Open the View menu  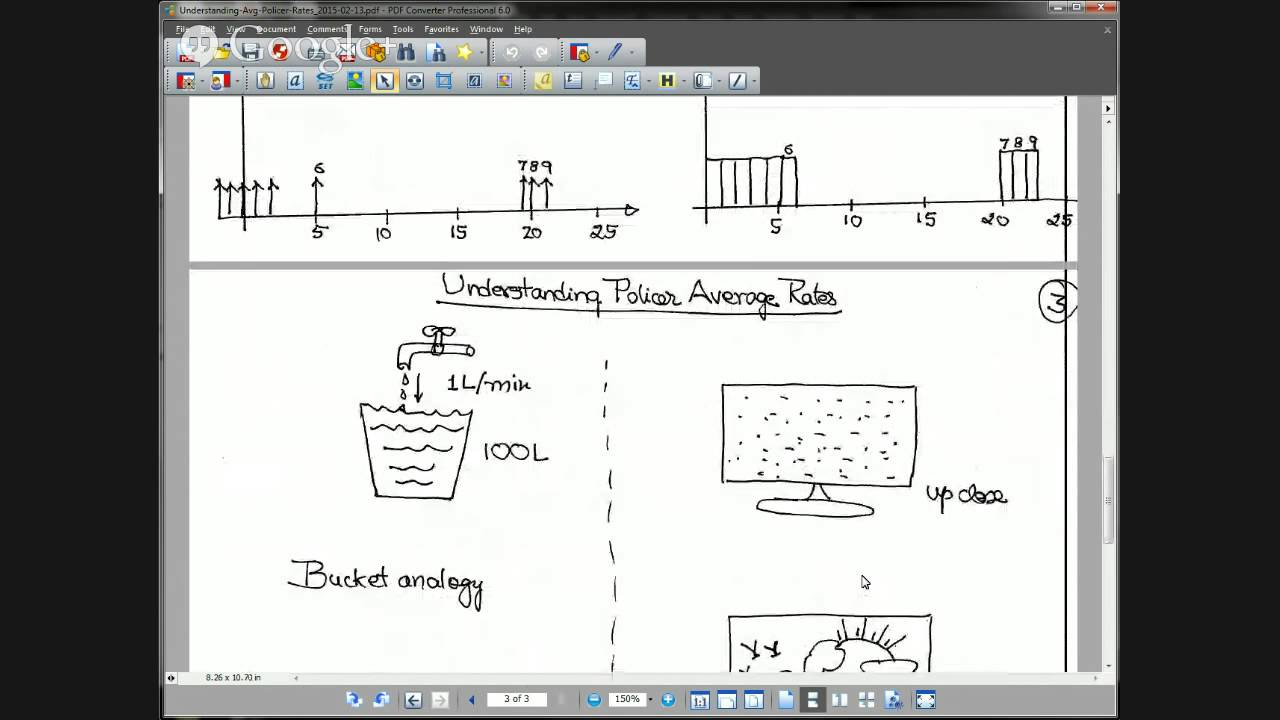click(236, 29)
